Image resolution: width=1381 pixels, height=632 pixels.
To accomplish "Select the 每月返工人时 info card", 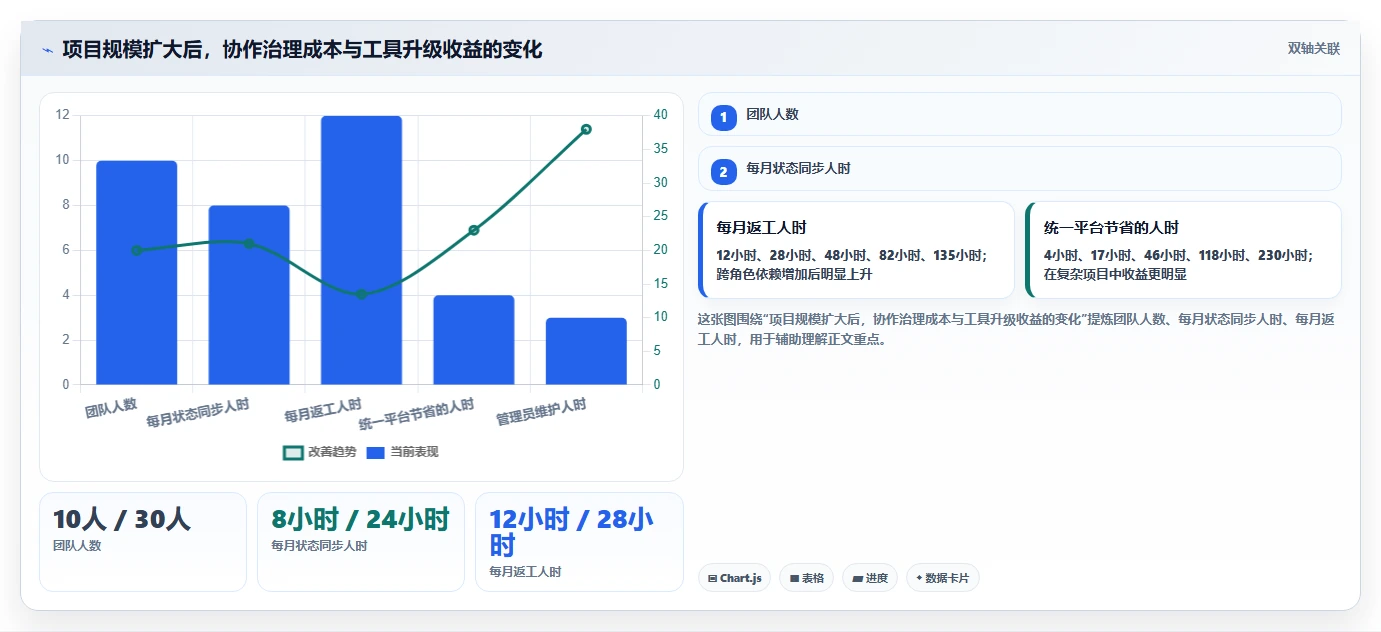I will pos(857,250).
